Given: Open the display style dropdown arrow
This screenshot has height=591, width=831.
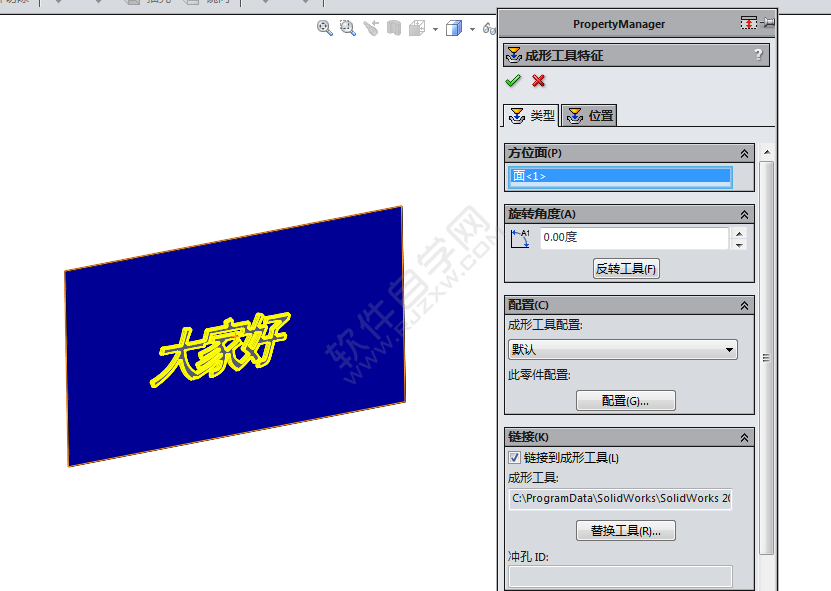Looking at the screenshot, I should (x=473, y=28).
